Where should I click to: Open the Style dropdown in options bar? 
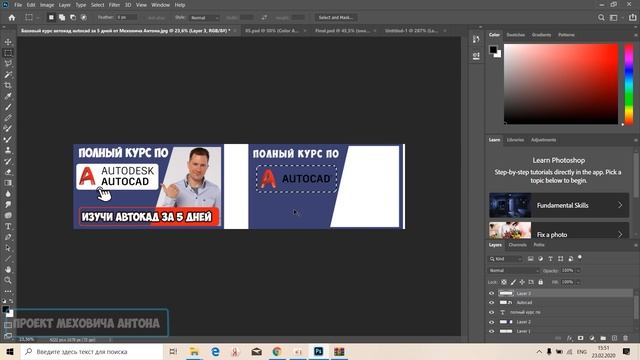[204, 18]
